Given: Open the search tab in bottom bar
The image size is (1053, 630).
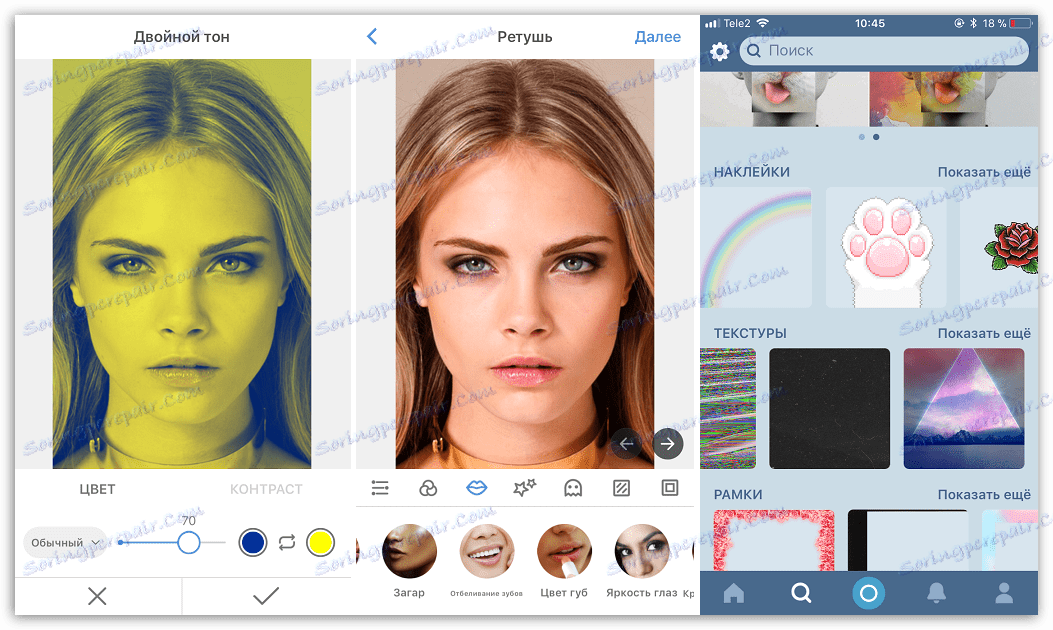Looking at the screenshot, I should (x=800, y=593).
